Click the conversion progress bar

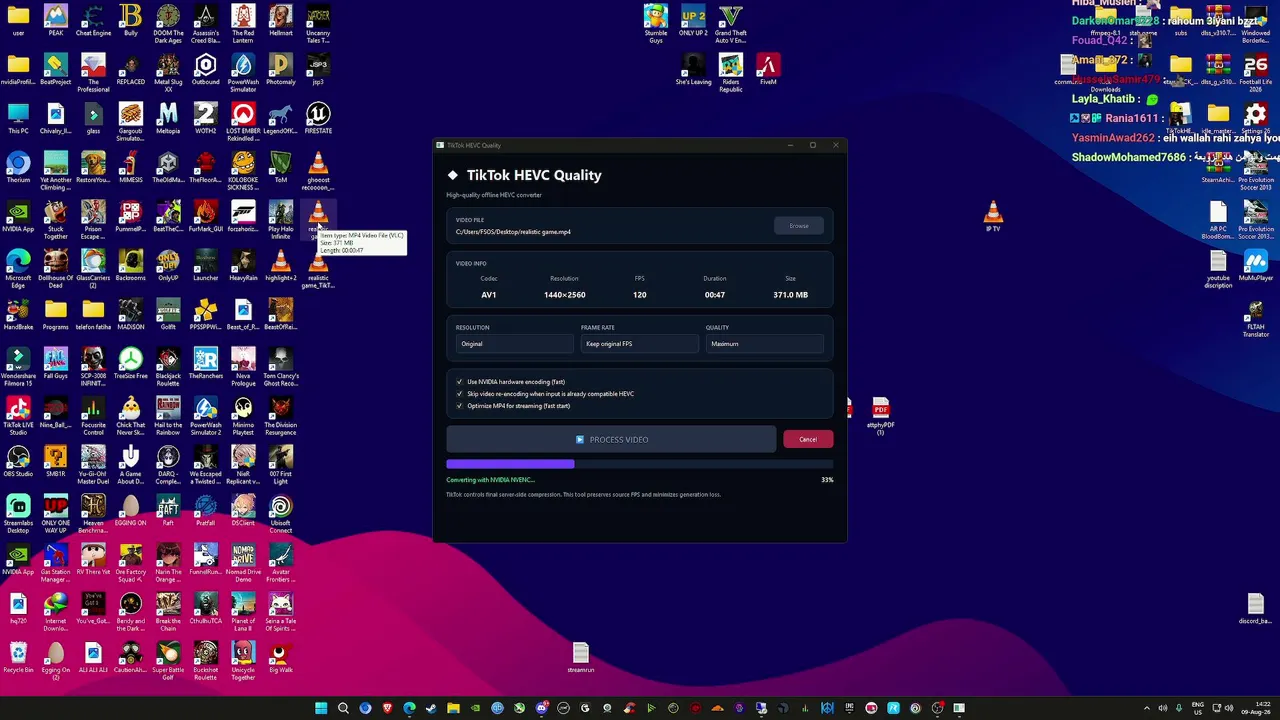click(x=639, y=464)
